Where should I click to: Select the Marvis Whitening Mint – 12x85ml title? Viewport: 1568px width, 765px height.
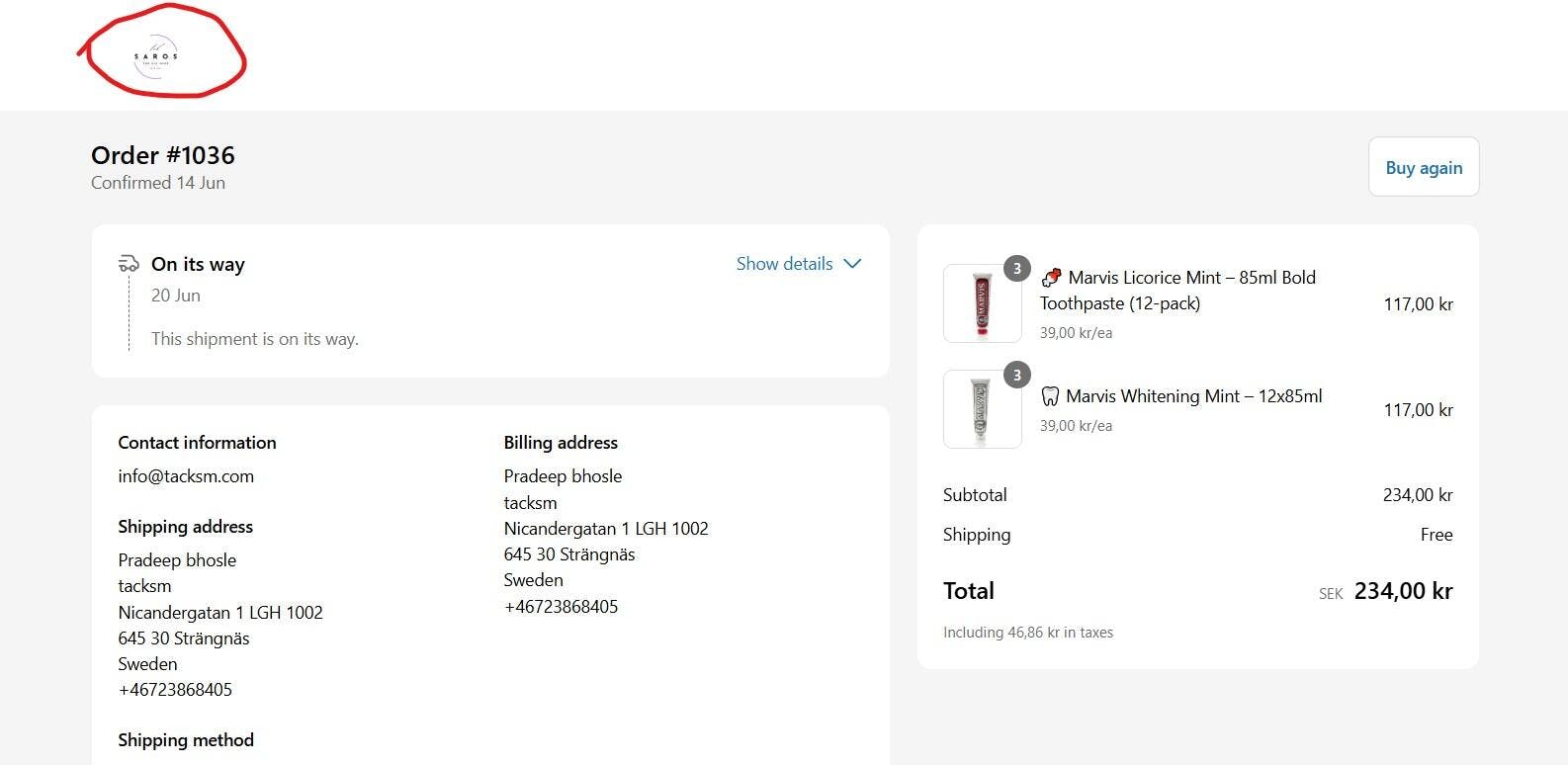click(1193, 396)
